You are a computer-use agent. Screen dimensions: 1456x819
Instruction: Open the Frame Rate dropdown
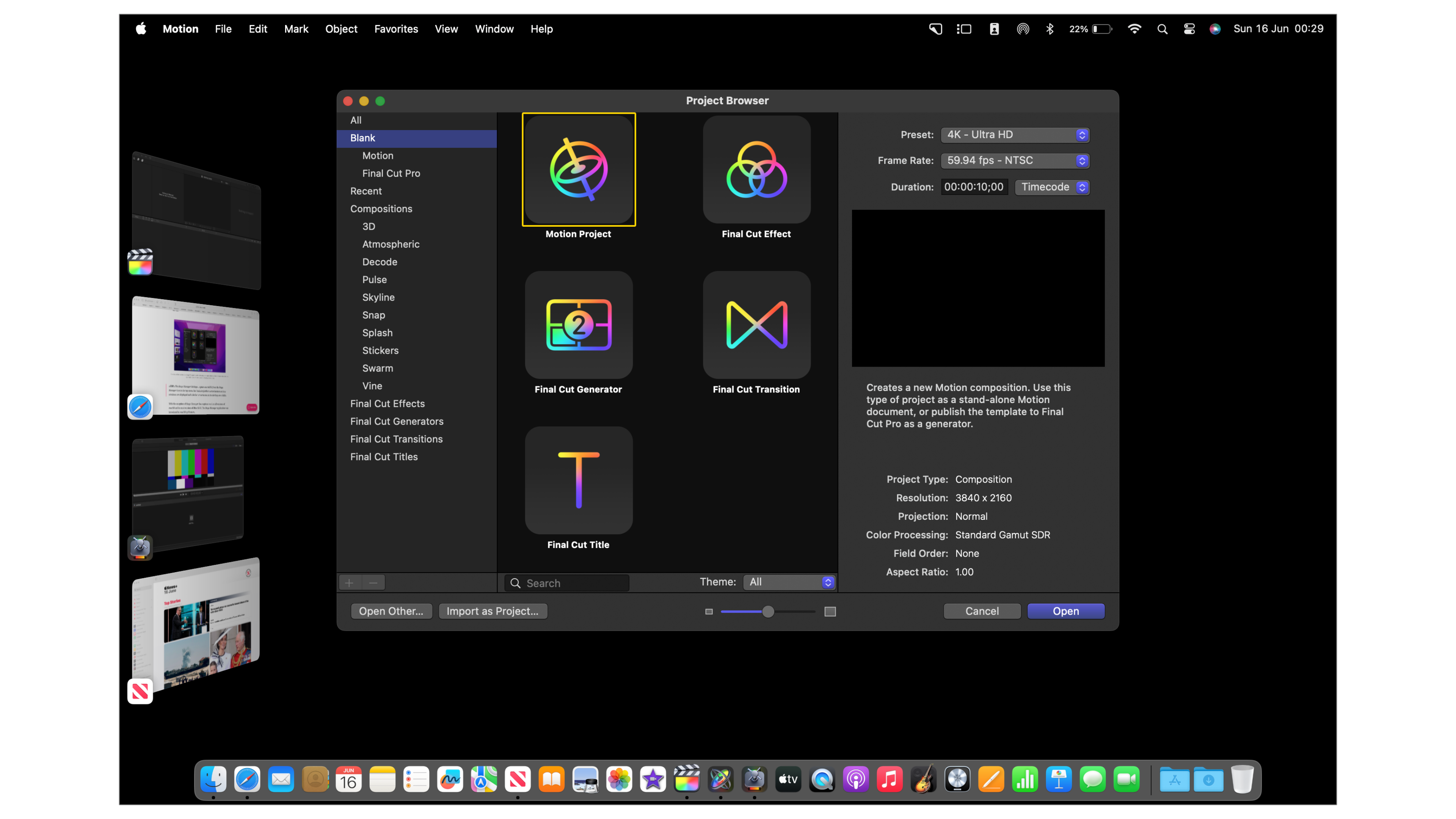point(1015,161)
